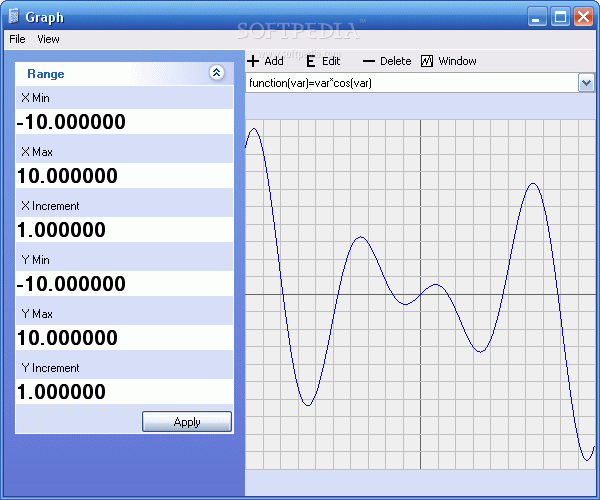Click the Delete toolbar label
This screenshot has width=600, height=500.
click(x=396, y=61)
